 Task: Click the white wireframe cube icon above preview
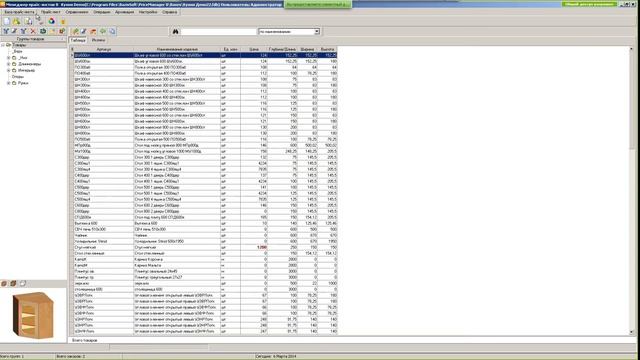pyautogui.click(x=23, y=283)
